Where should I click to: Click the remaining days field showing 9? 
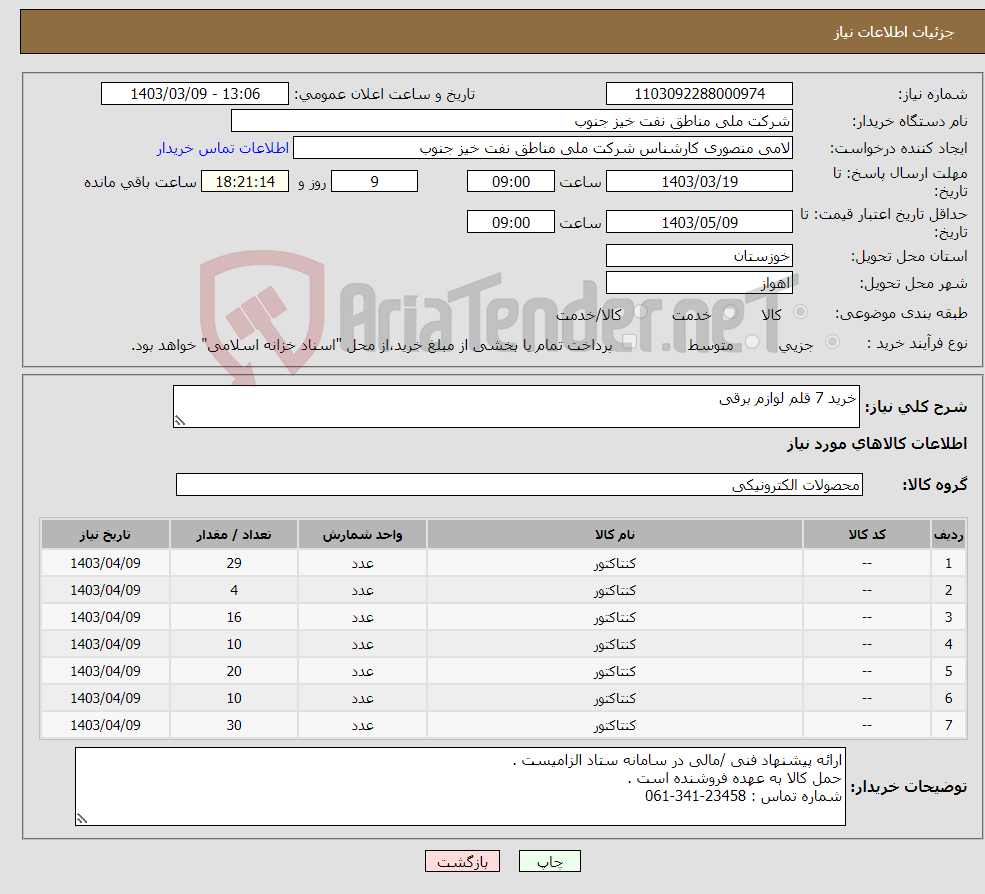coord(374,182)
